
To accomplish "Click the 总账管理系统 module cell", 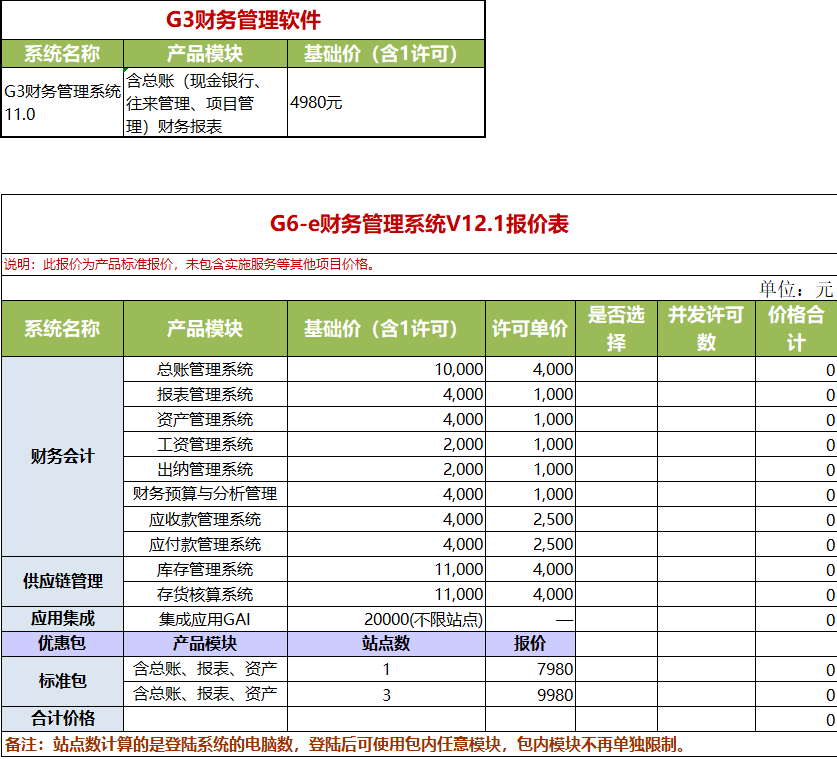I will 206,369.
